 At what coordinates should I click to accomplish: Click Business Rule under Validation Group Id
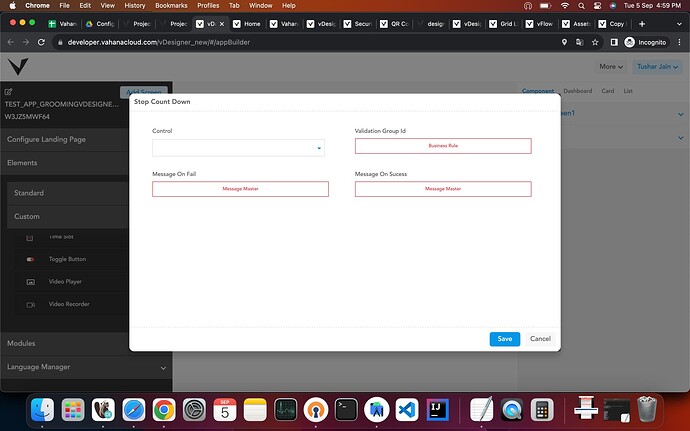click(x=443, y=146)
